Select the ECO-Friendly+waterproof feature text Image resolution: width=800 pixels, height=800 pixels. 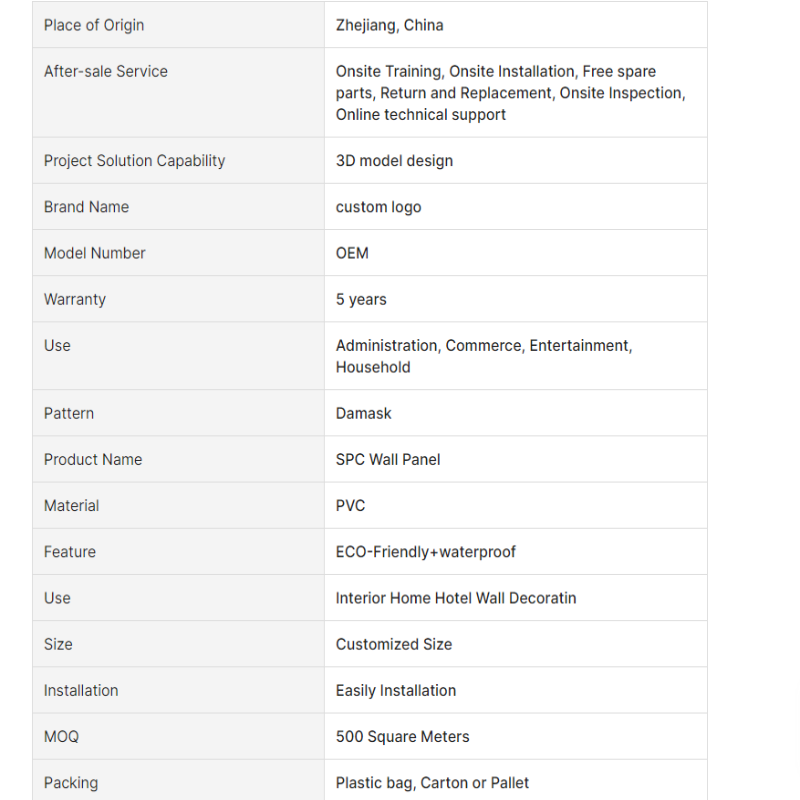425,552
